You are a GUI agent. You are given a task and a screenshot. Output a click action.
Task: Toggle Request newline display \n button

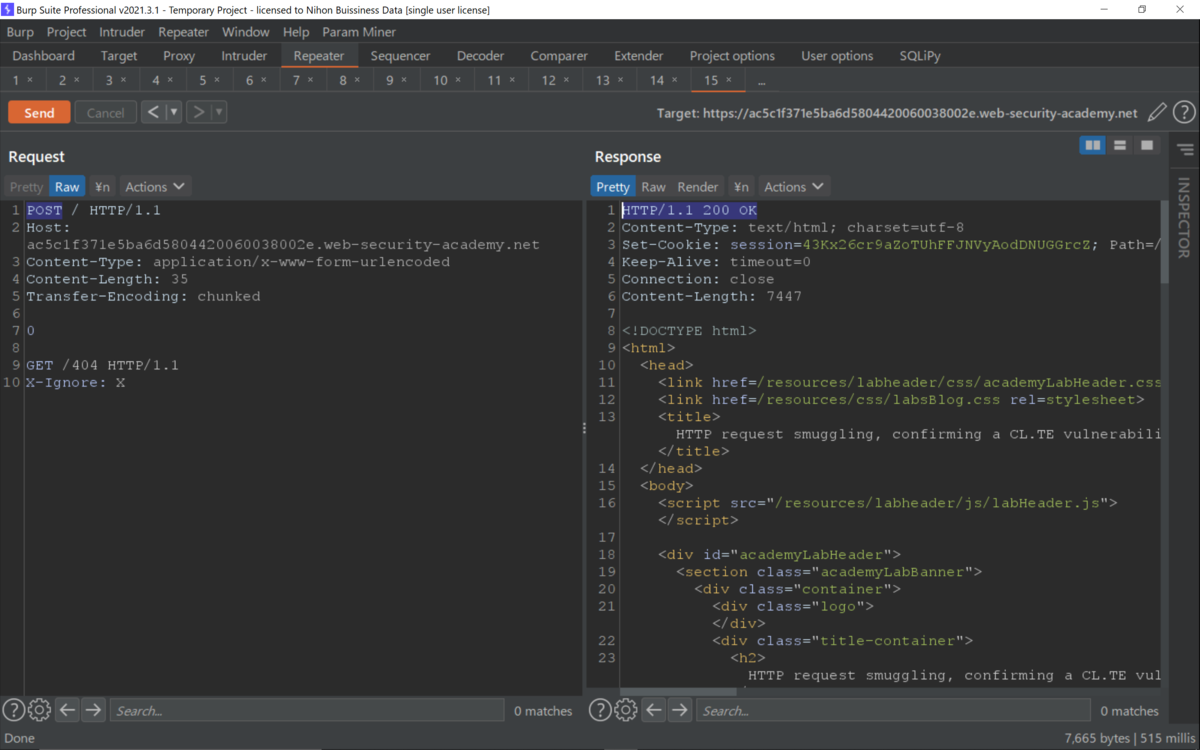click(102, 187)
